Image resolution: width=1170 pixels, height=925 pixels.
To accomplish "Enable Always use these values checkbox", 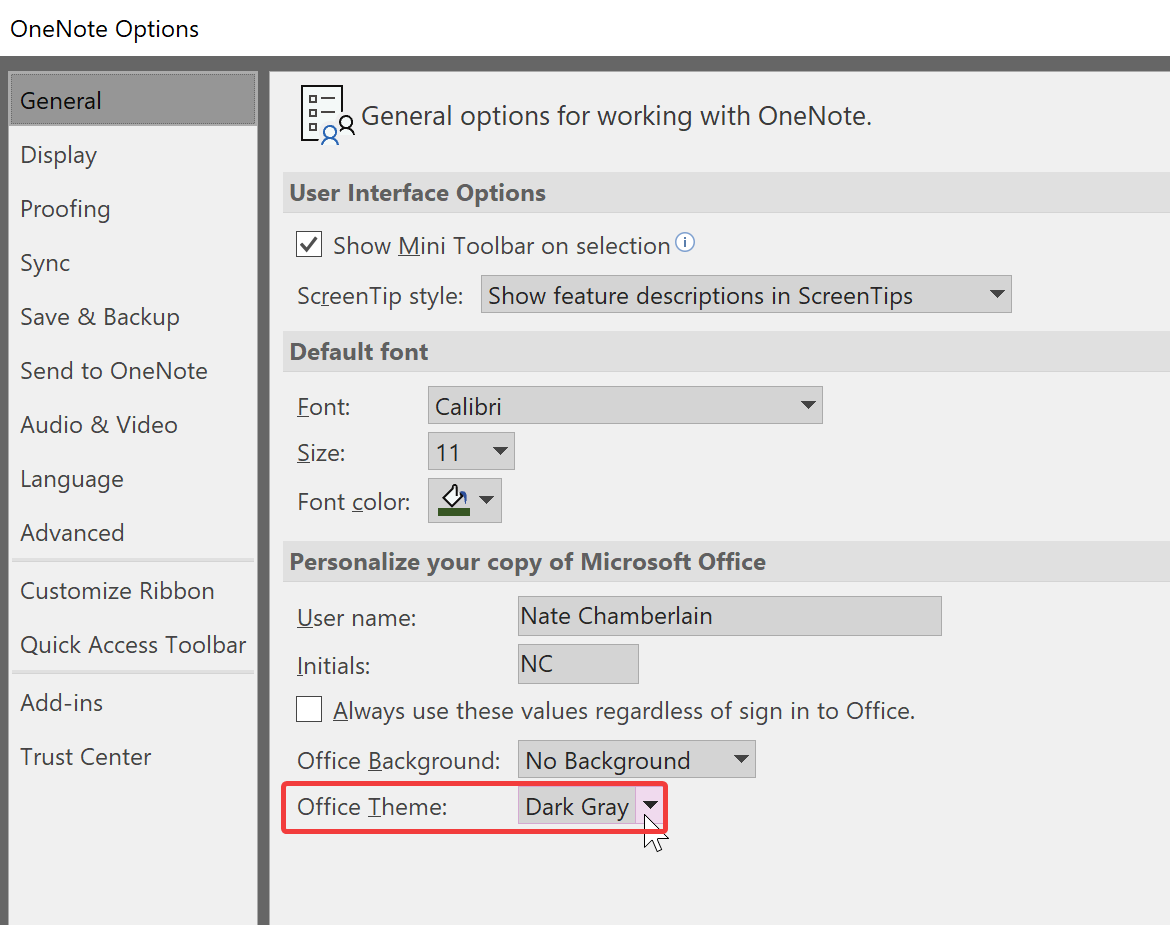I will (x=309, y=709).
